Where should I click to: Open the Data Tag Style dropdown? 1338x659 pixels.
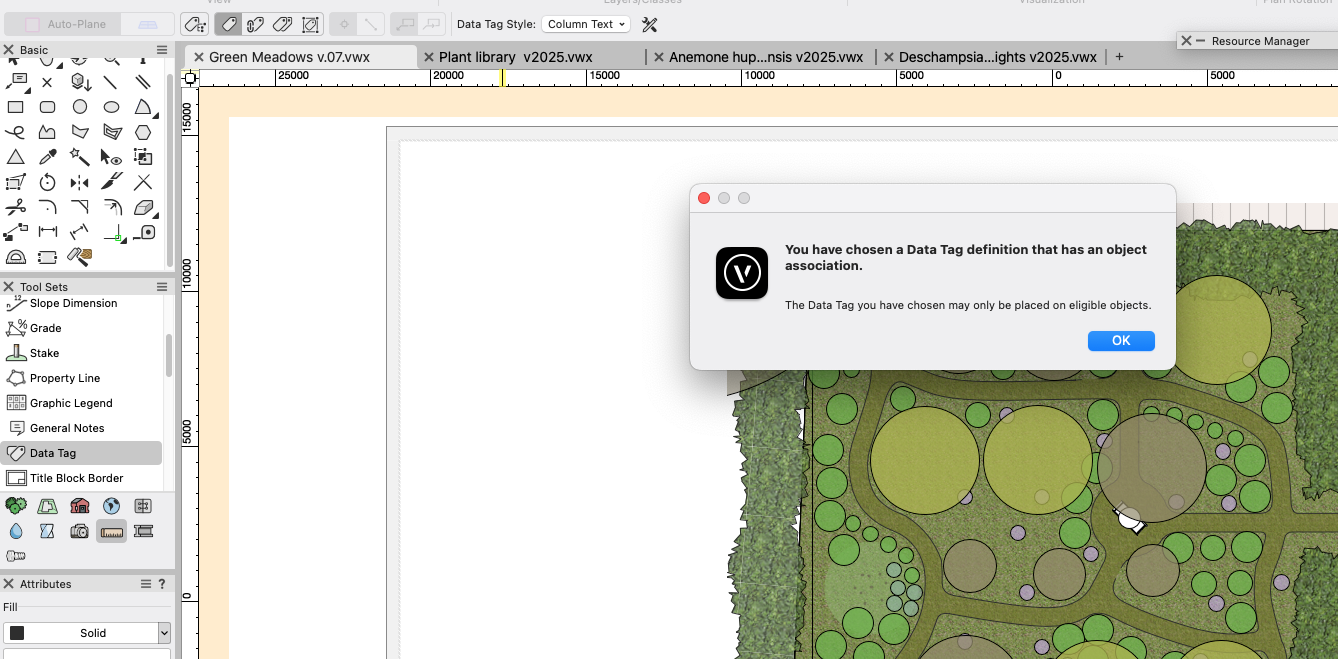(x=585, y=24)
